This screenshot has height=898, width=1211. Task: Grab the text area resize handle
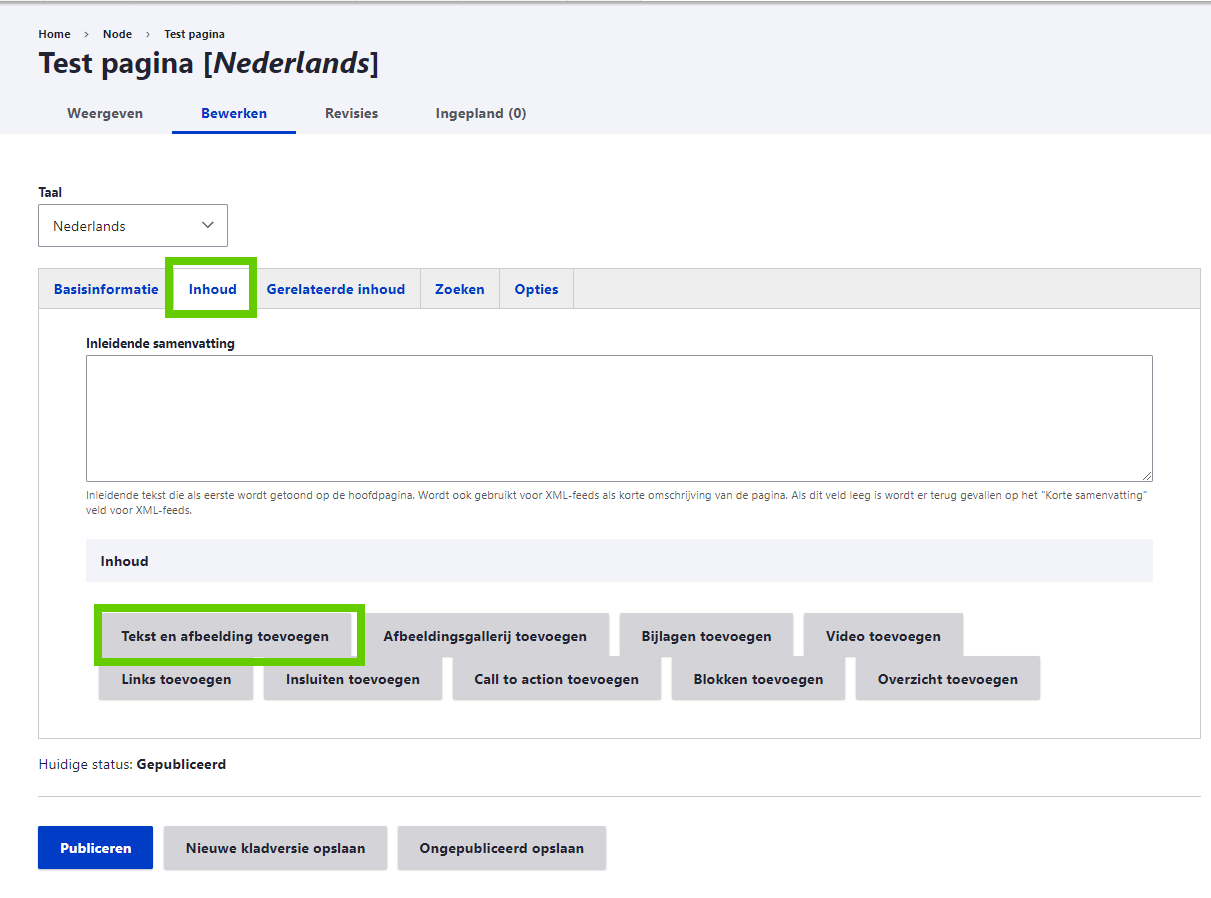1146,475
